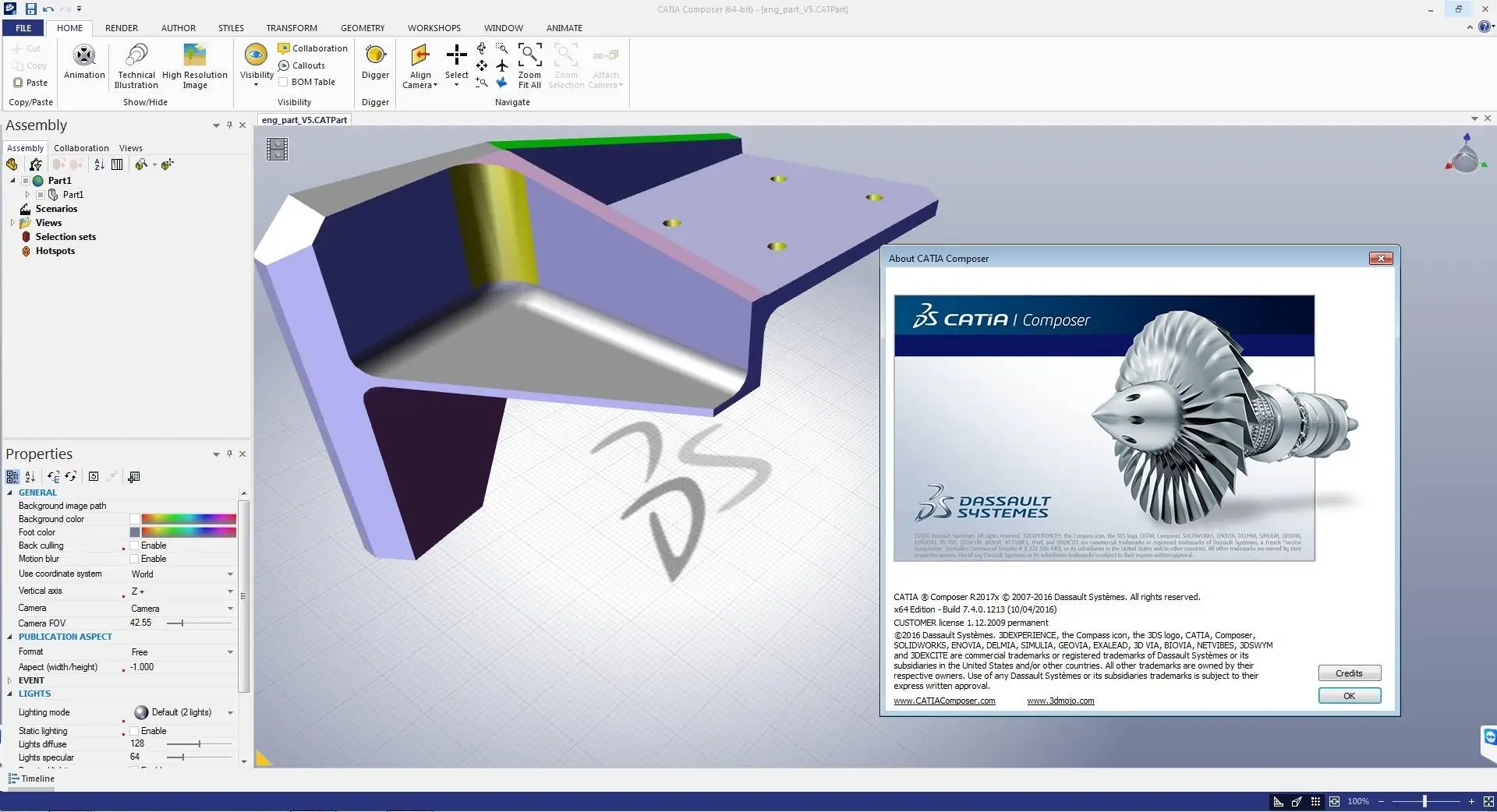Click categorized view icon in Properties toolbar
The height and width of the screenshot is (812, 1497).
12,477
